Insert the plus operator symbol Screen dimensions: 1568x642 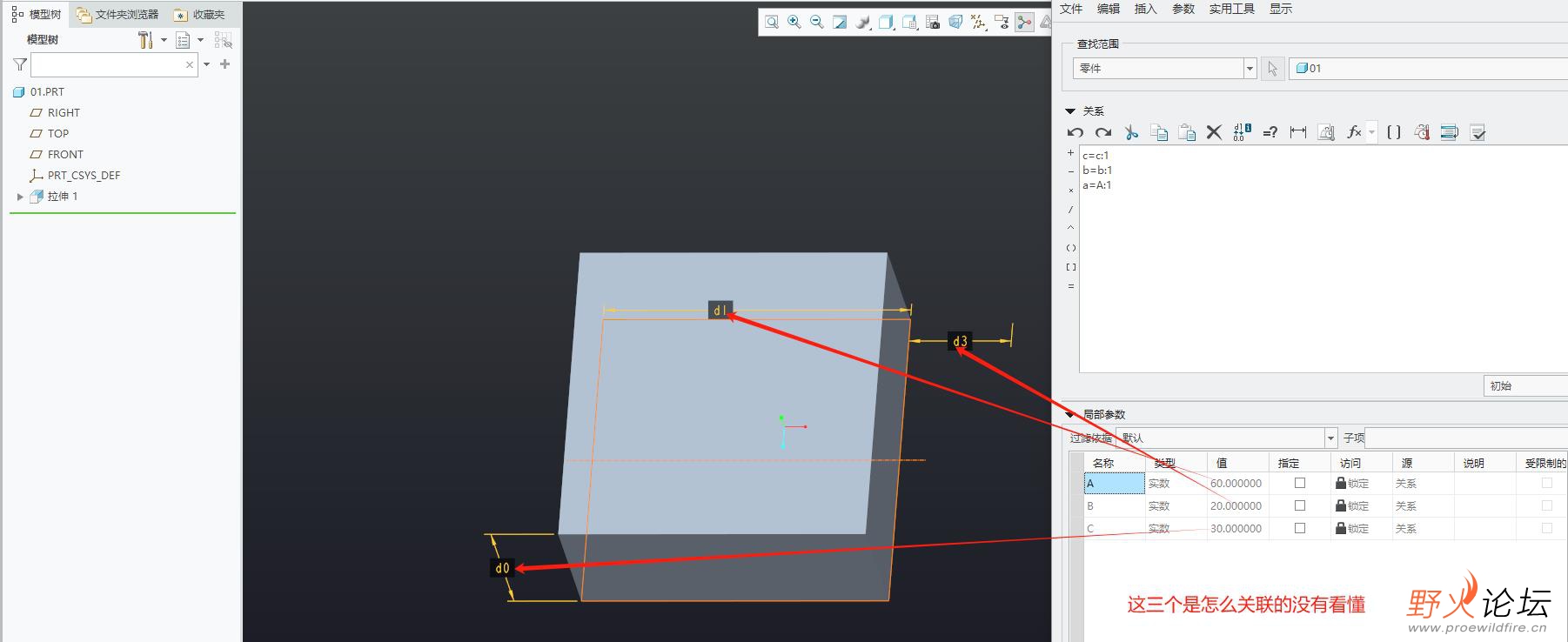pyautogui.click(x=1071, y=153)
